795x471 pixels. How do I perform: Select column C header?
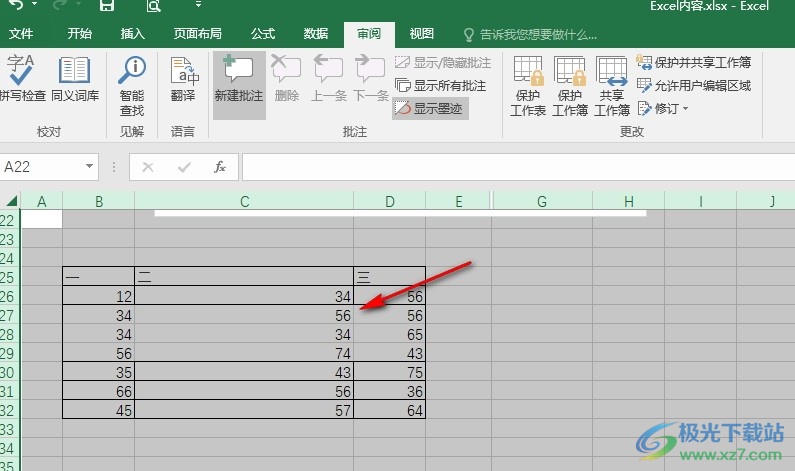(x=244, y=202)
